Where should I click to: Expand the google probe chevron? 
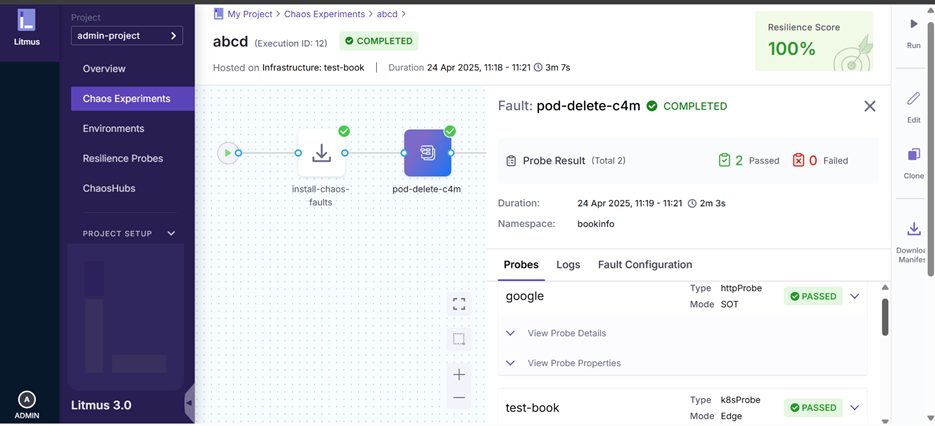[855, 296]
